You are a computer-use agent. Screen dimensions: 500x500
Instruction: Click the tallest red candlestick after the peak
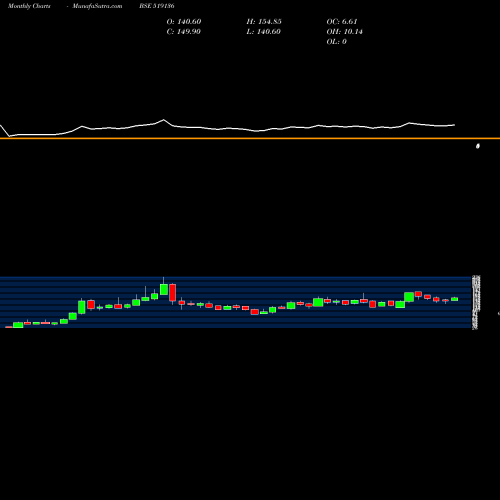pos(172,293)
